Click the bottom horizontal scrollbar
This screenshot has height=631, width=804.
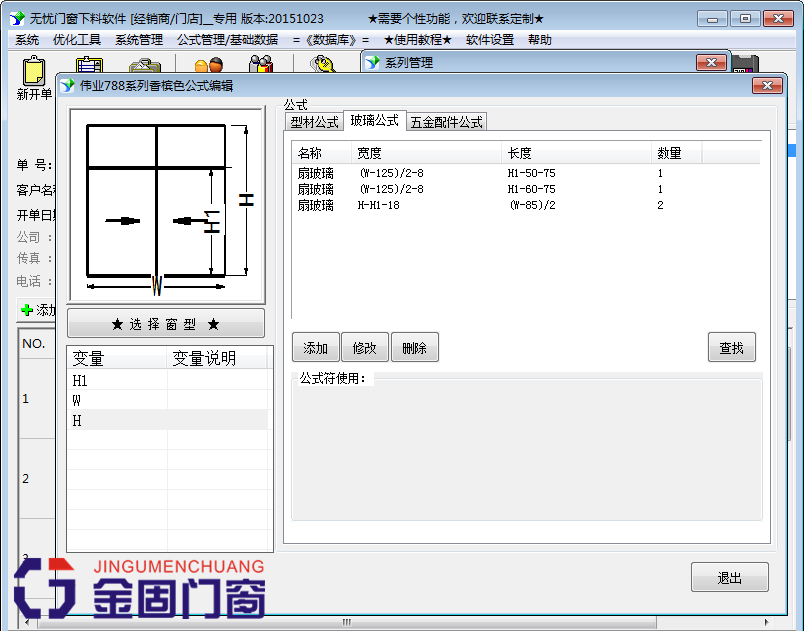click(x=345, y=618)
